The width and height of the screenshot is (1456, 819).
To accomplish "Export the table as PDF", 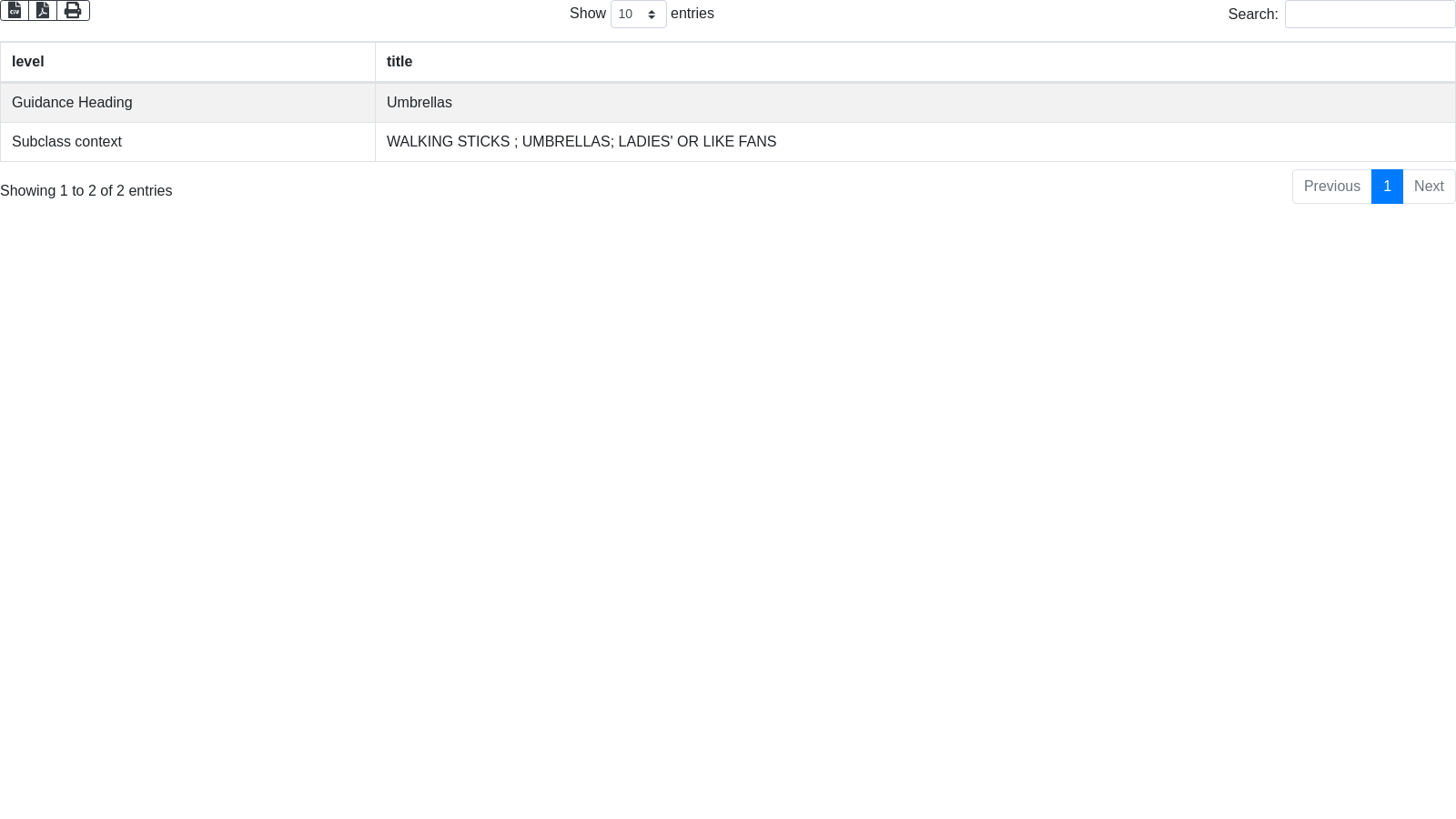I will [x=43, y=10].
